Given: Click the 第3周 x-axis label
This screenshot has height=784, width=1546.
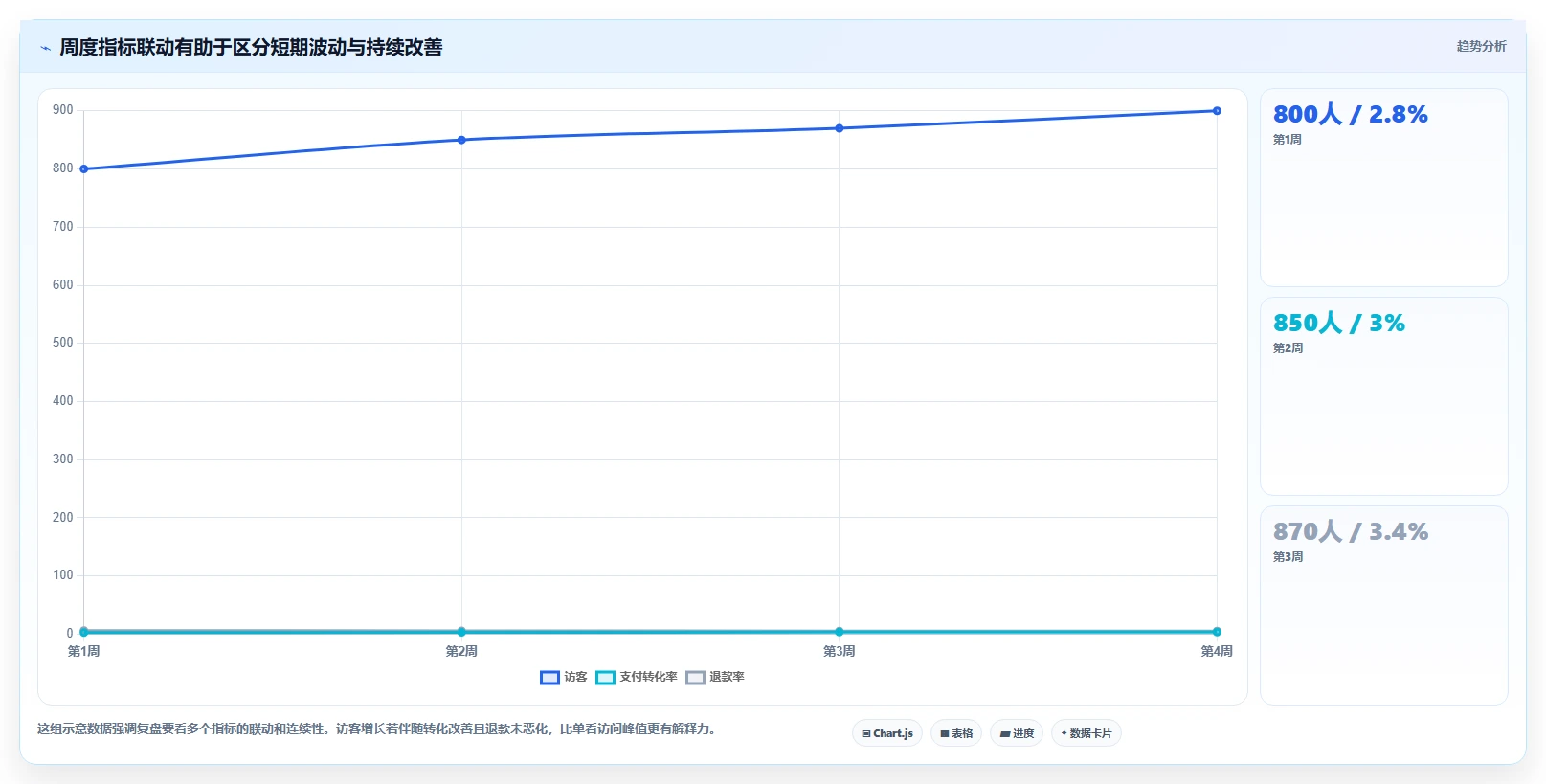Looking at the screenshot, I should 840,651.
